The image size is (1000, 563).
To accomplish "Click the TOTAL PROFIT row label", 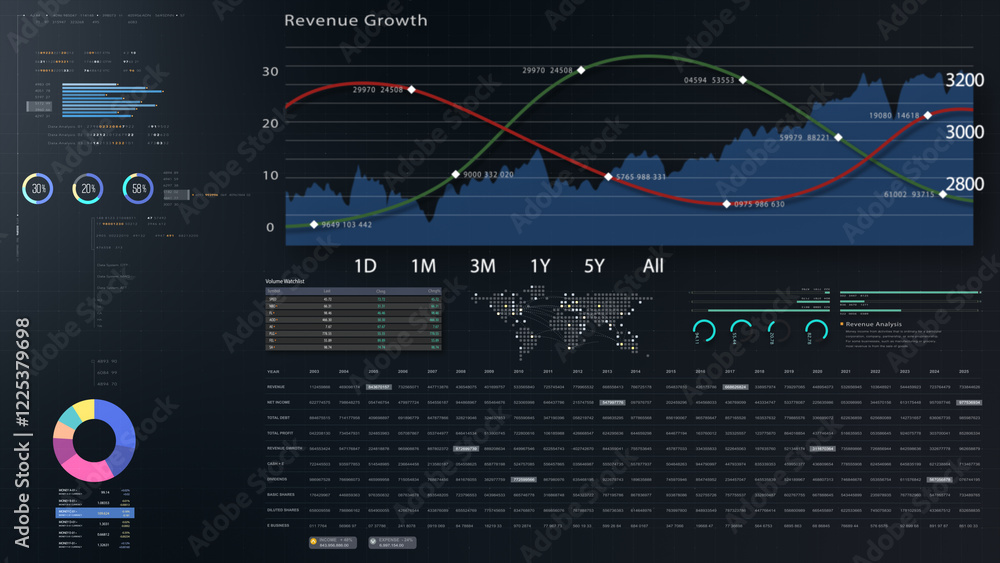I will pyautogui.click(x=279, y=433).
